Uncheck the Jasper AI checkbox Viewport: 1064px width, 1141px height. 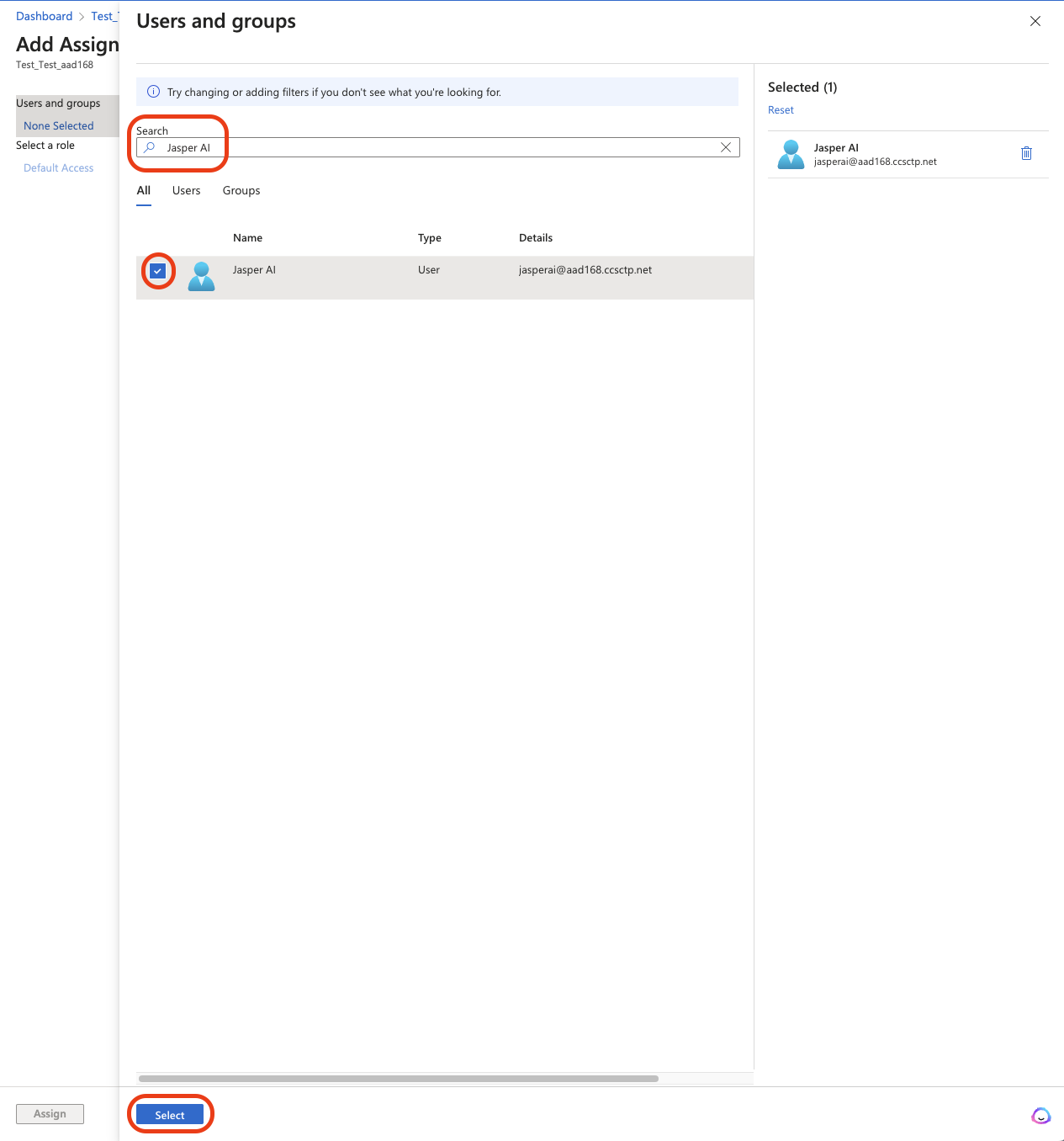[x=157, y=271]
